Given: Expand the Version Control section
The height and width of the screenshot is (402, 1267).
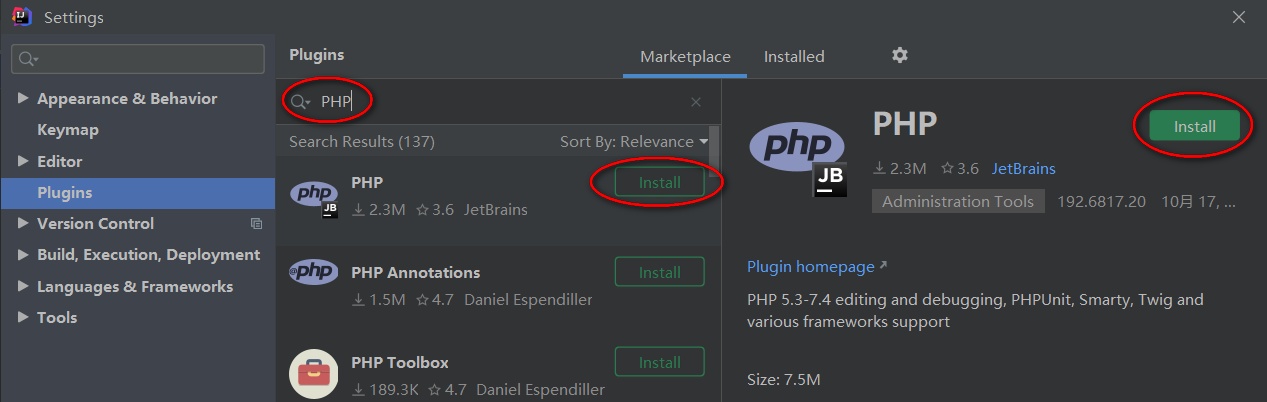Looking at the screenshot, I should (23, 224).
